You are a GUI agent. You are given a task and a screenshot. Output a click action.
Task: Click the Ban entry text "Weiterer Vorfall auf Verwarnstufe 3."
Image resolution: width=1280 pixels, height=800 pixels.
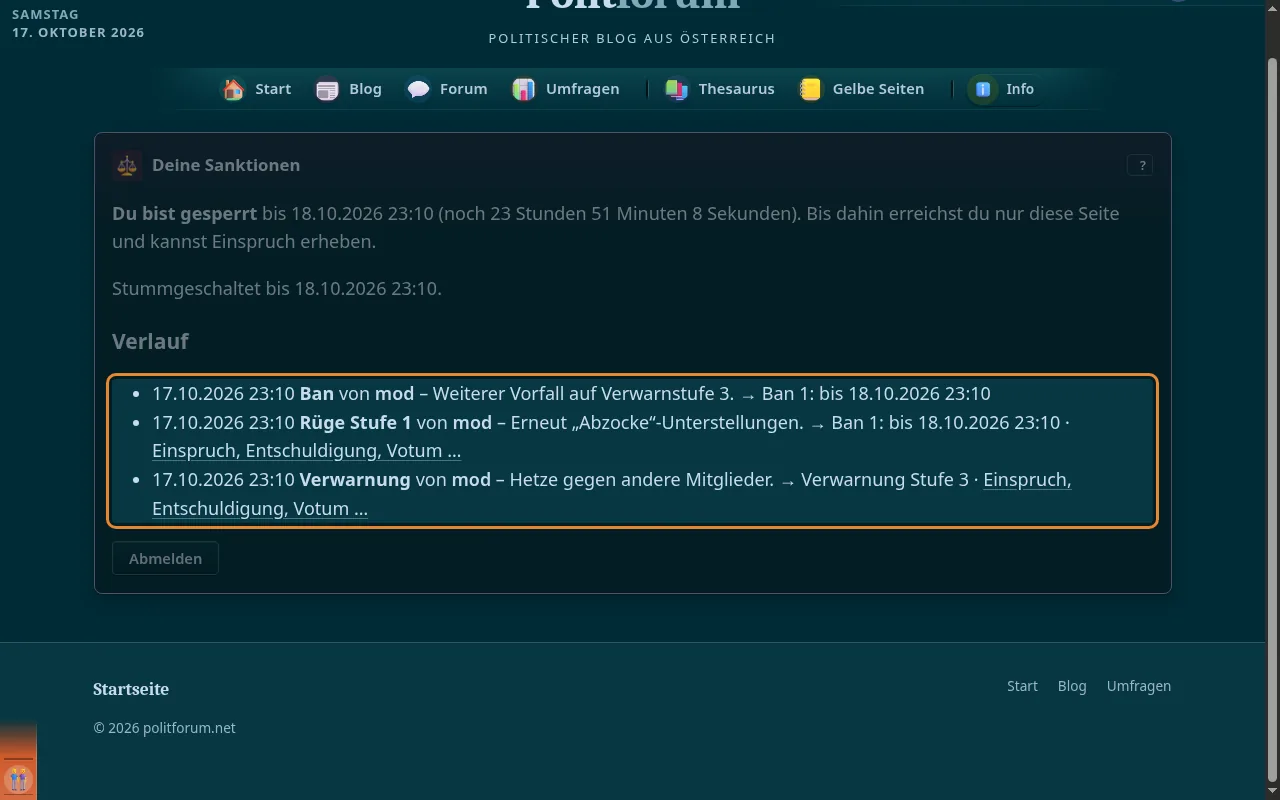tap(583, 394)
